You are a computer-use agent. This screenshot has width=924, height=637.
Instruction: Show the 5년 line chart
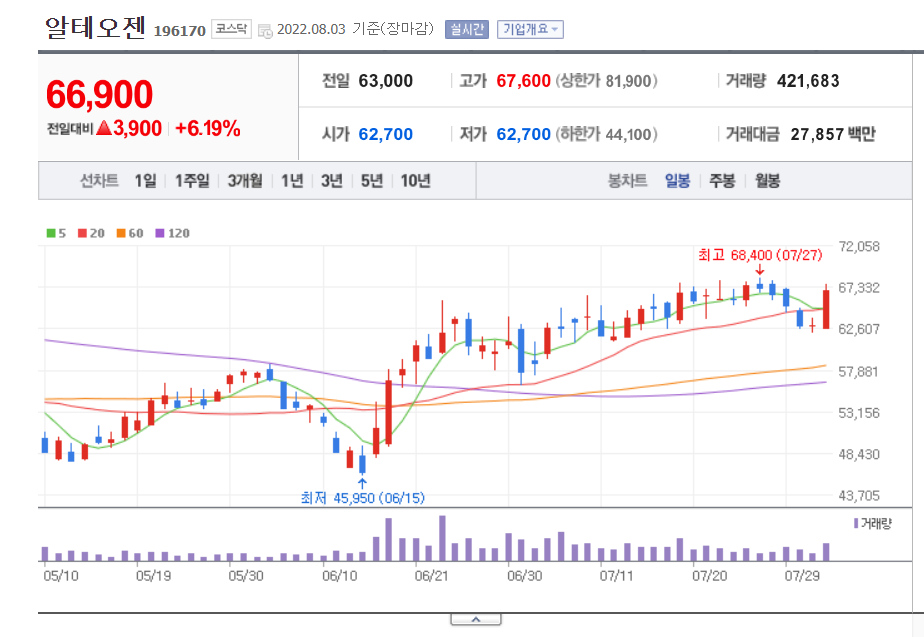click(x=372, y=180)
